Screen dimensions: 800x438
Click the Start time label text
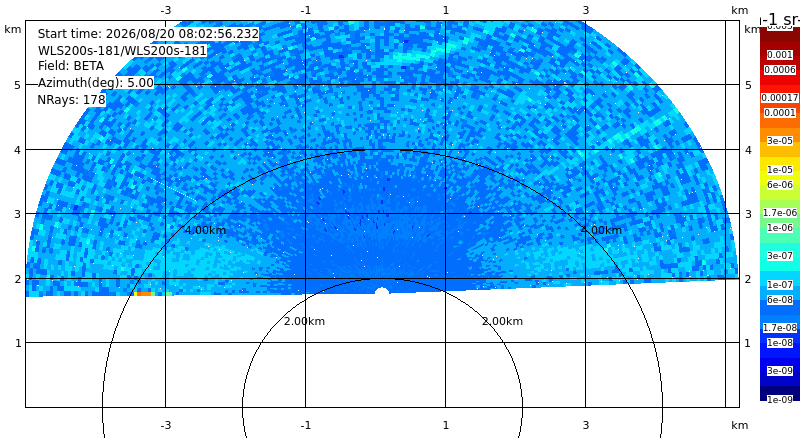coord(148,34)
